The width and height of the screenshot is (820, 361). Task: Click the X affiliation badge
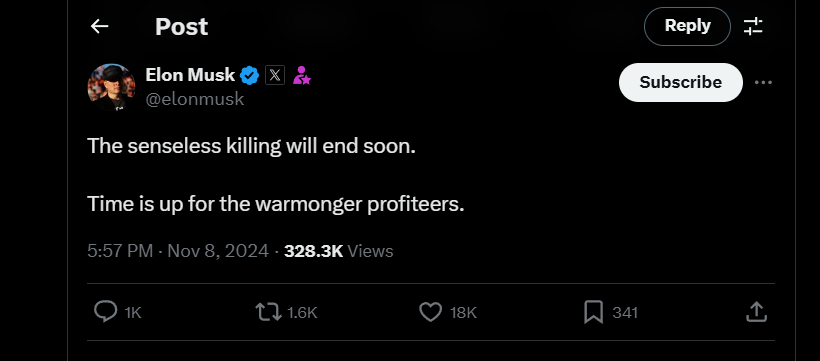click(275, 76)
